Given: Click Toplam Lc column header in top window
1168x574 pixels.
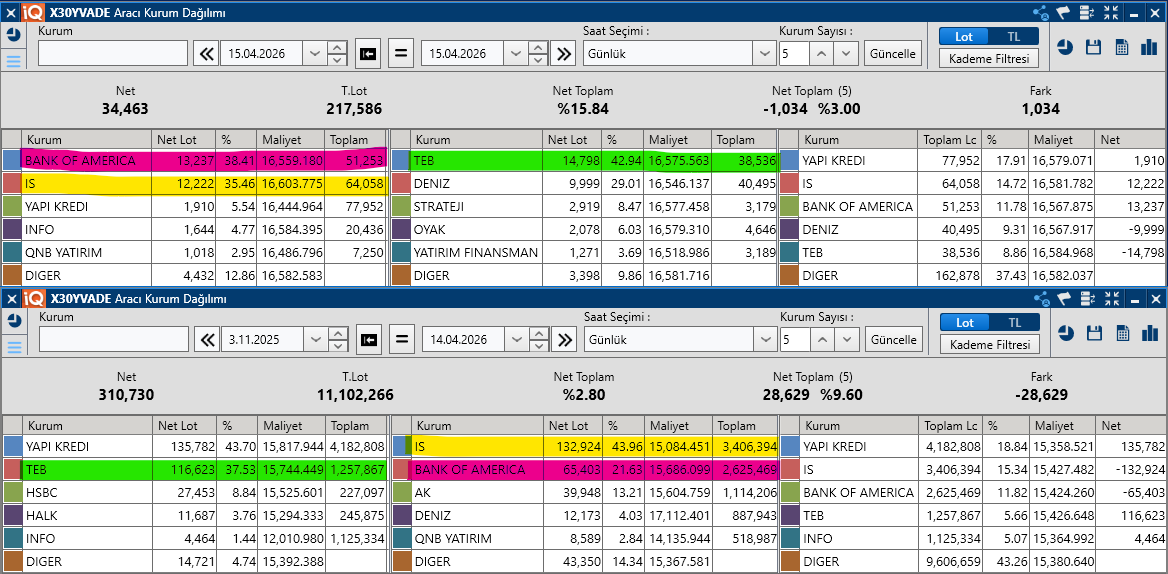Looking at the screenshot, I should tap(950, 139).
